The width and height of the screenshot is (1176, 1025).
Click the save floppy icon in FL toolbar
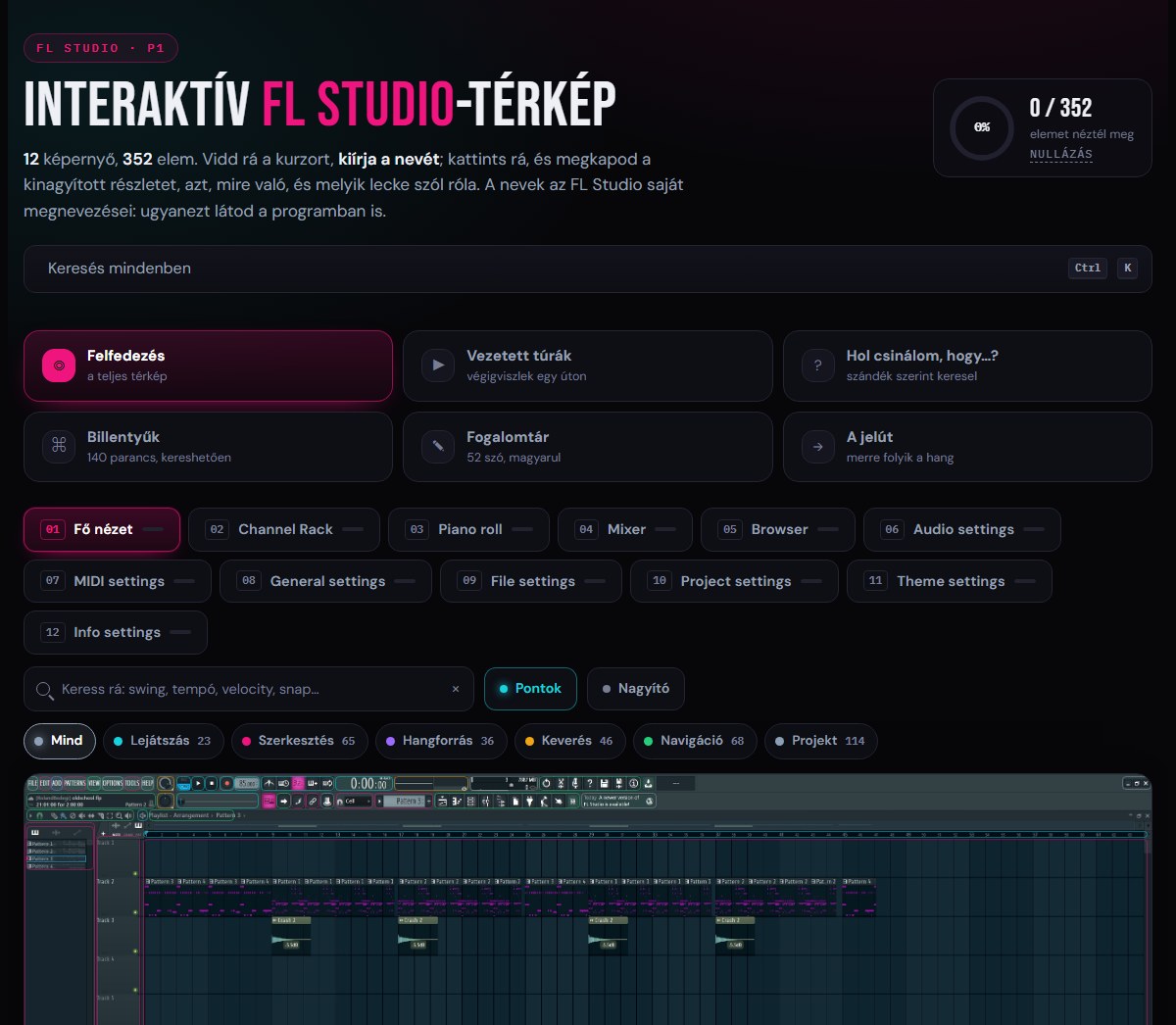(x=605, y=783)
